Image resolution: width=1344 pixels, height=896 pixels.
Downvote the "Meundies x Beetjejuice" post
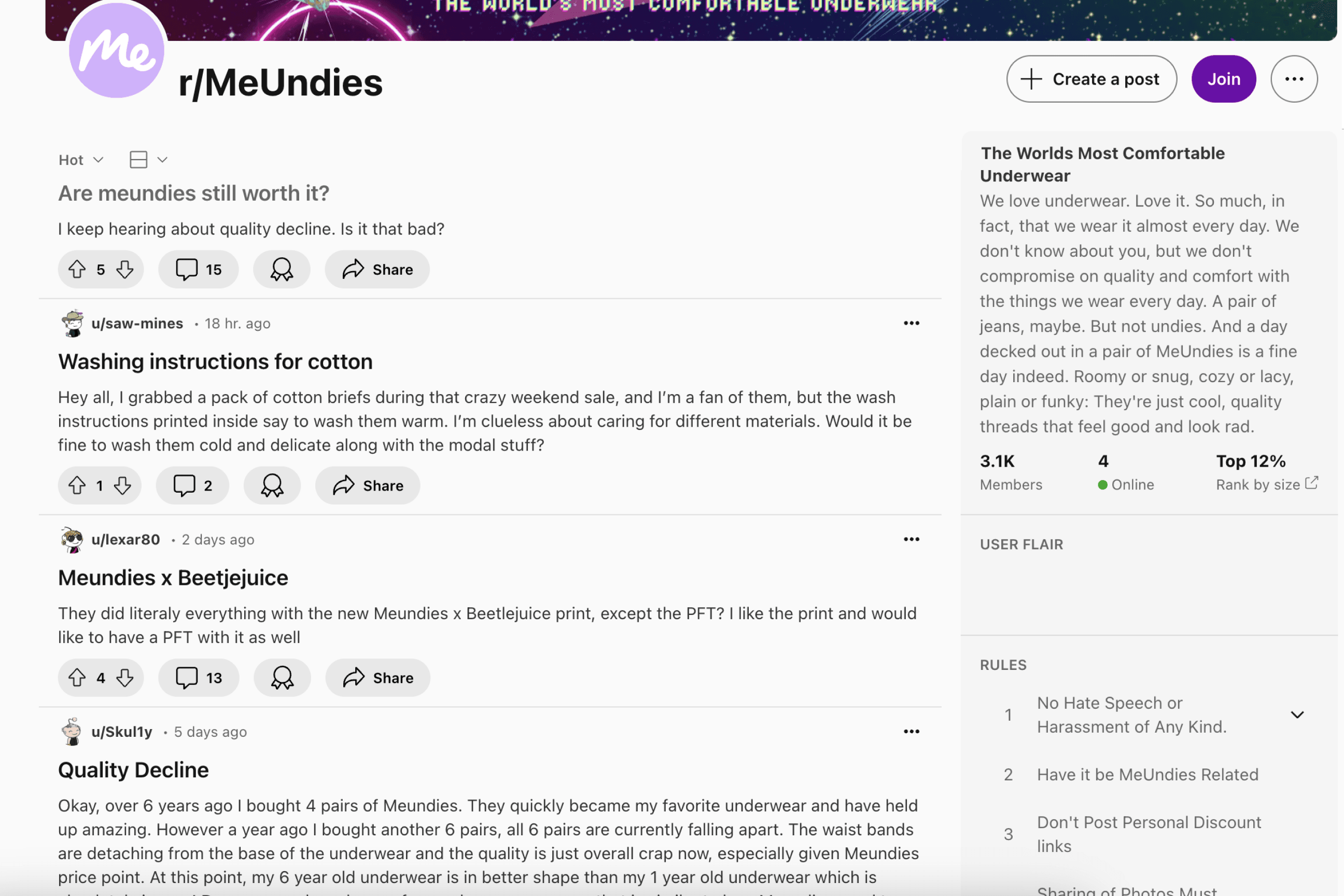click(124, 678)
